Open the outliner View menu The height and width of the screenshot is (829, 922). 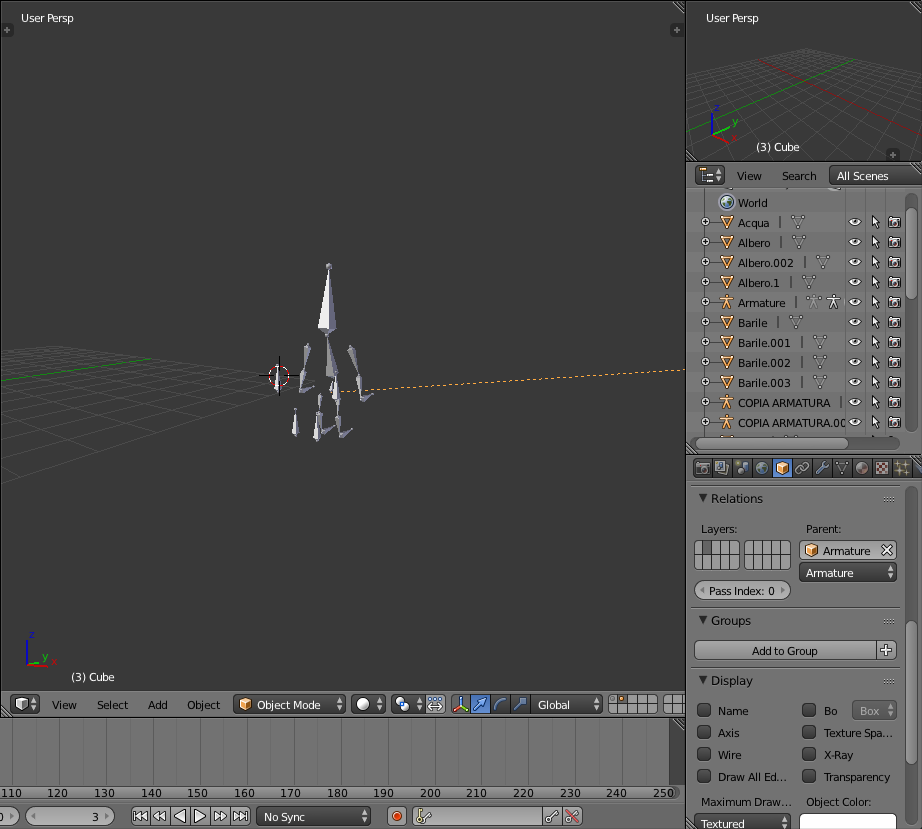(749, 176)
